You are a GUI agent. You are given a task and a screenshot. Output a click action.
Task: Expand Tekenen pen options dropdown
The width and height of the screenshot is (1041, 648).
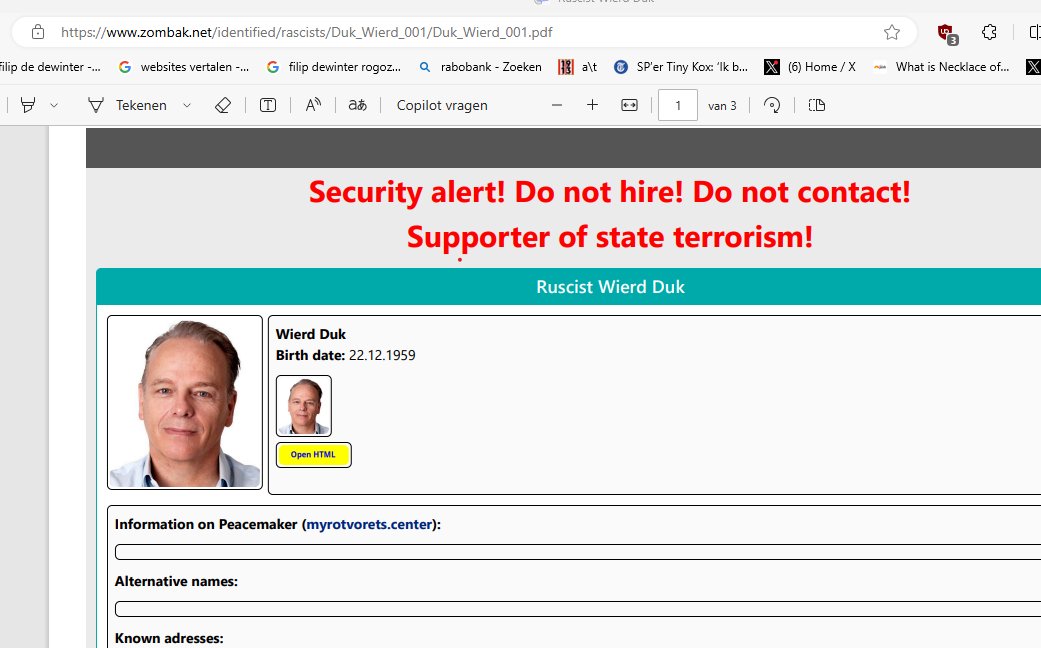pyautogui.click(x=187, y=105)
